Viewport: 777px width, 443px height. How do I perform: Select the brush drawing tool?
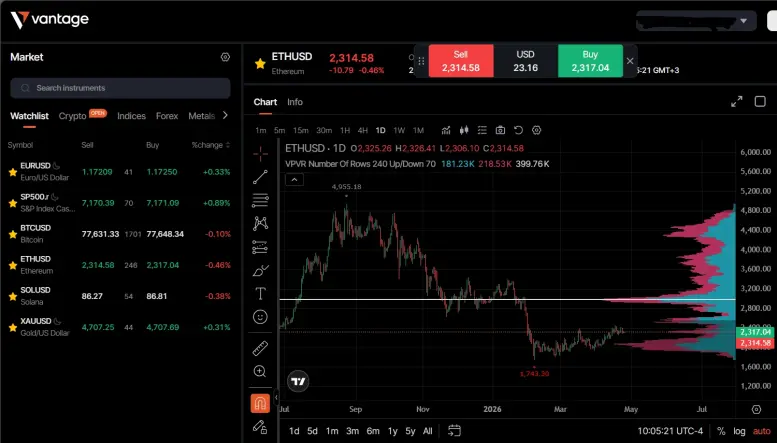tap(260, 271)
